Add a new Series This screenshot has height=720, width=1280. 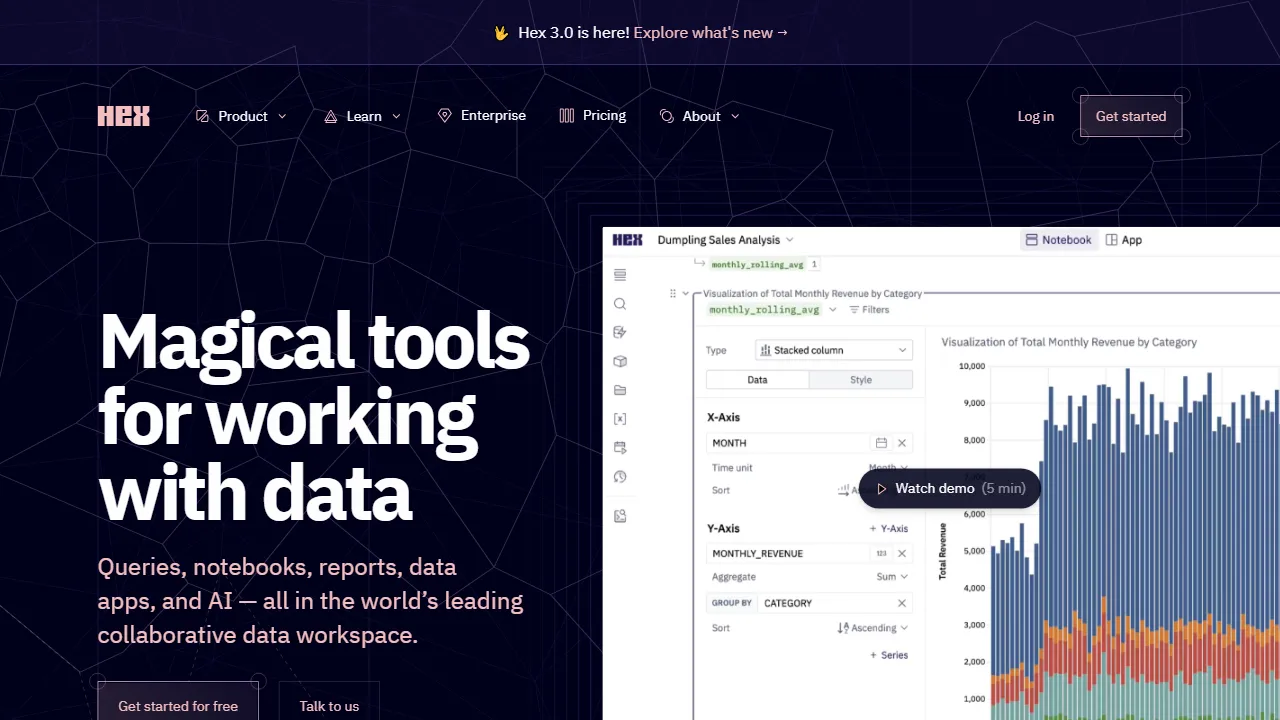889,655
